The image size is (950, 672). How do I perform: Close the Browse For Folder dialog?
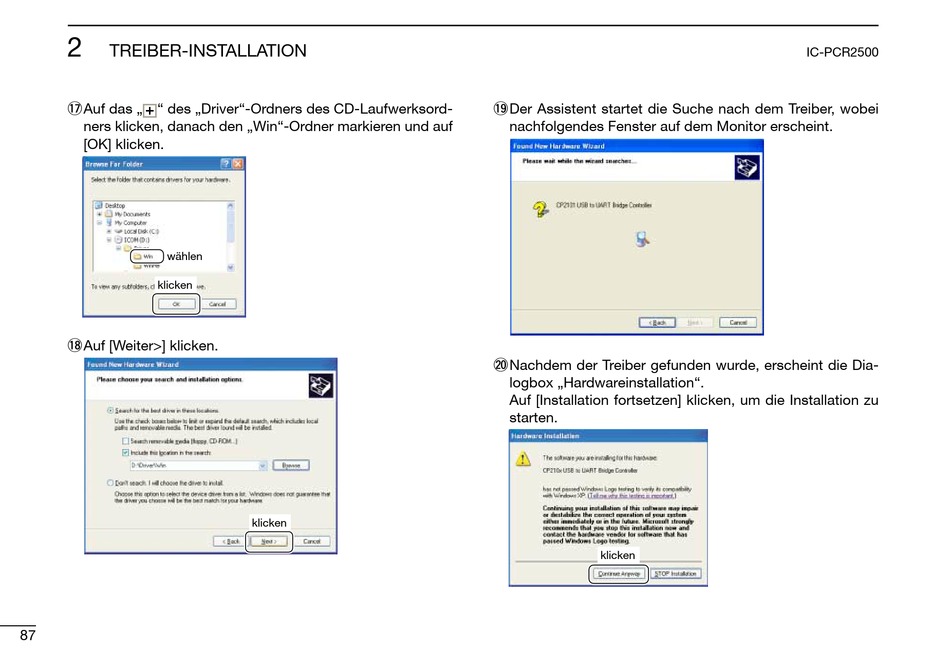[238, 164]
